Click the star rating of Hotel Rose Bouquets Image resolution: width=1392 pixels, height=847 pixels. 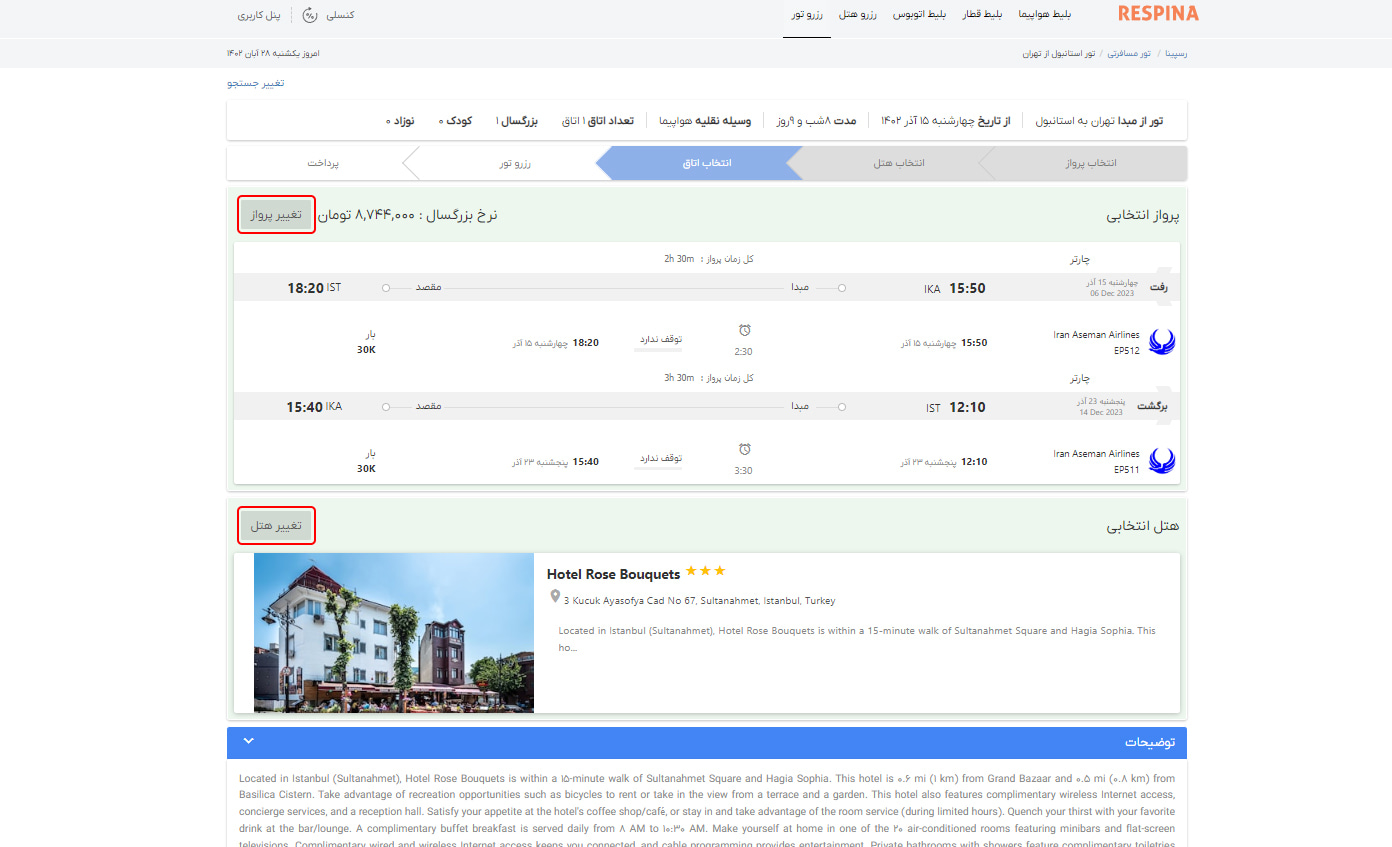706,572
